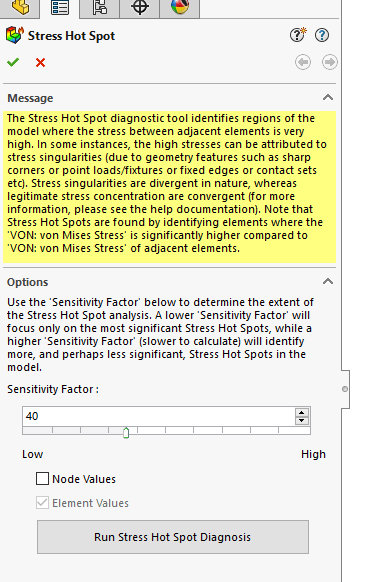Click the Element Values checkbox
This screenshot has width=389, height=582.
pyautogui.click(x=42, y=503)
